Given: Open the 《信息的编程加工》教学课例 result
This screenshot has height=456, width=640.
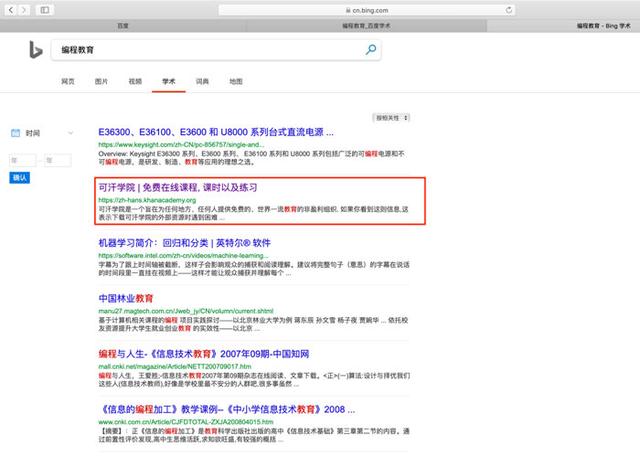Looking at the screenshot, I should coord(227,409).
